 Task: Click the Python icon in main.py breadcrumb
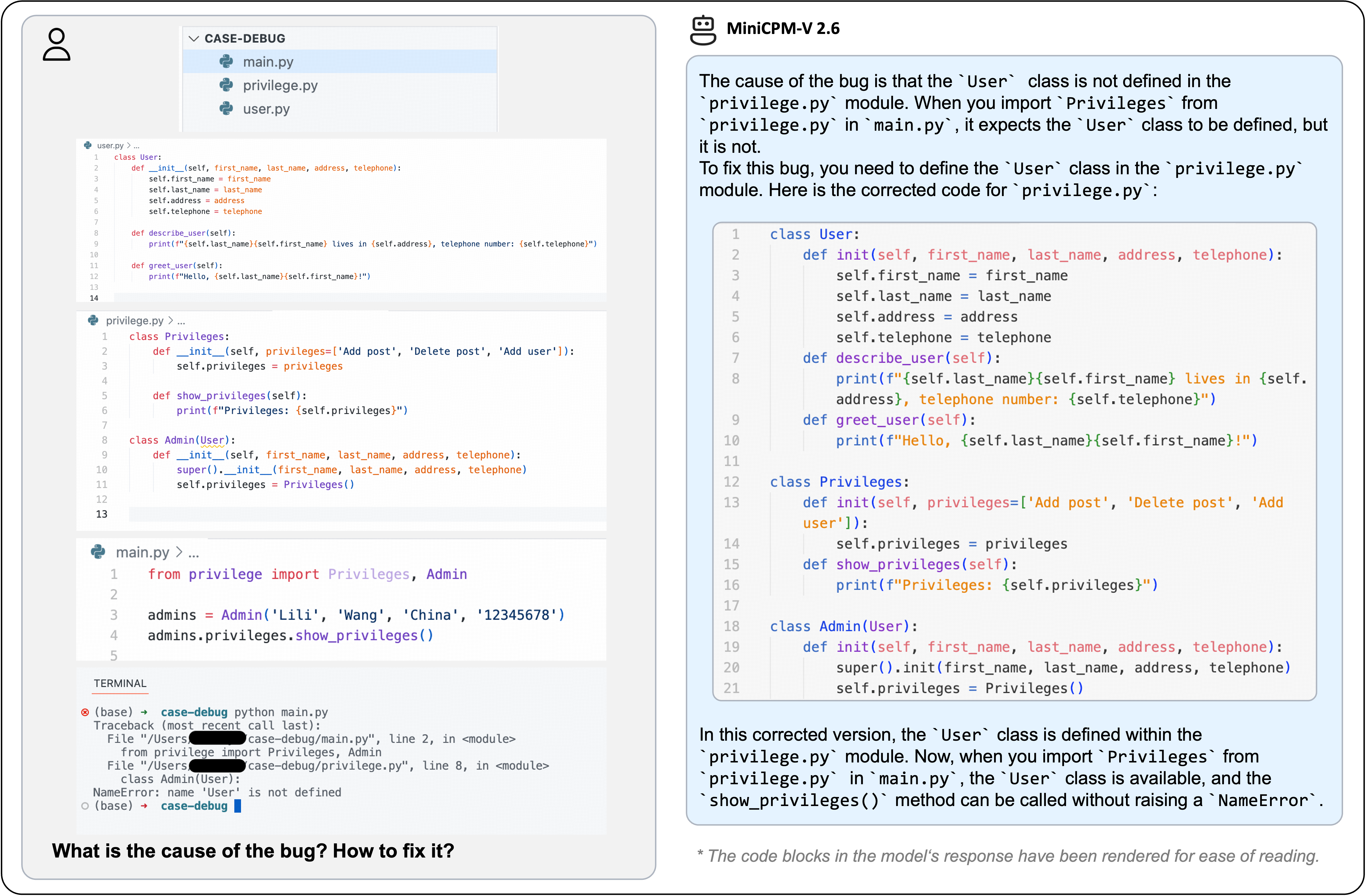tap(98, 552)
